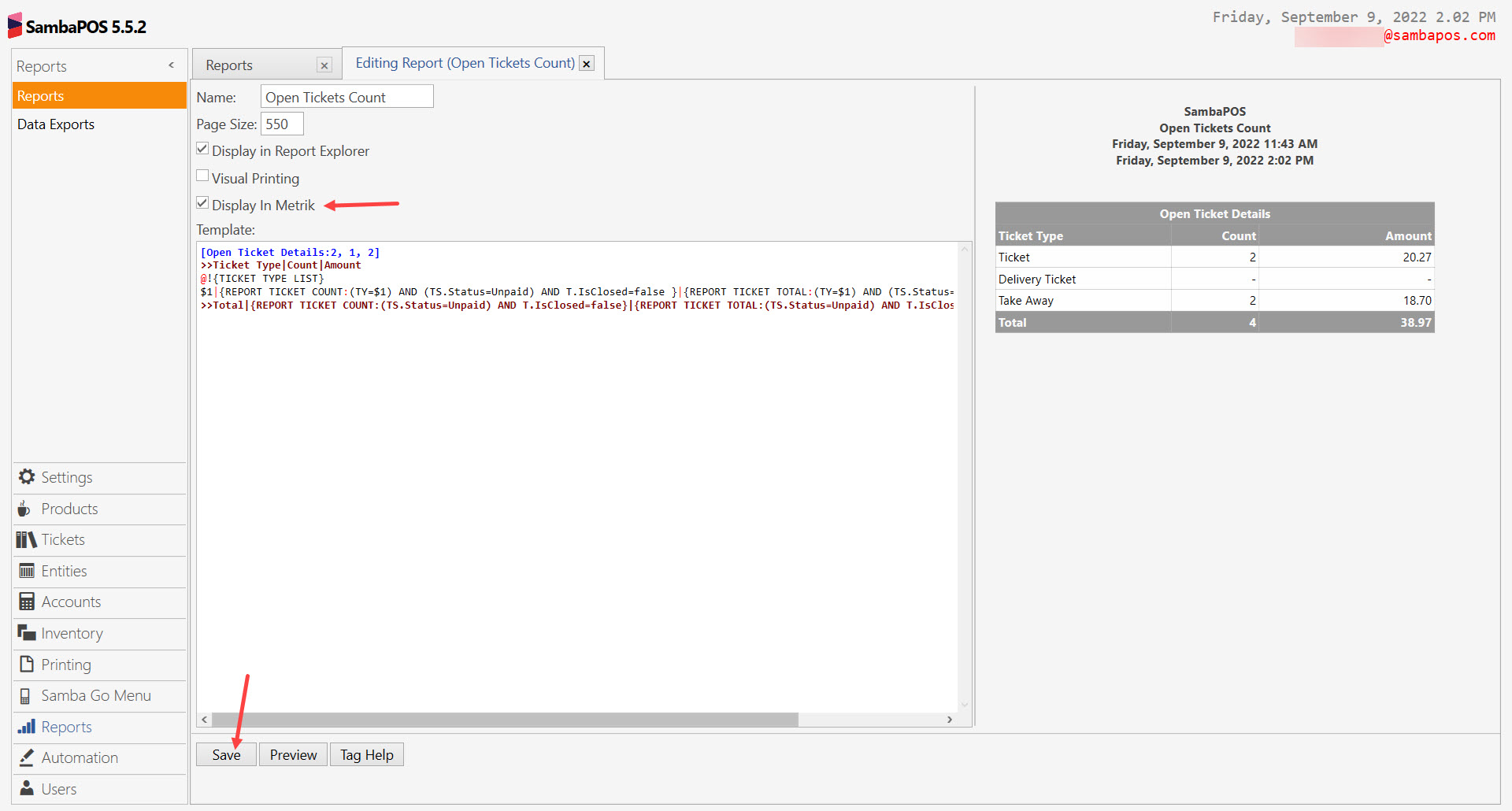Open the Entities module icon

click(26, 571)
